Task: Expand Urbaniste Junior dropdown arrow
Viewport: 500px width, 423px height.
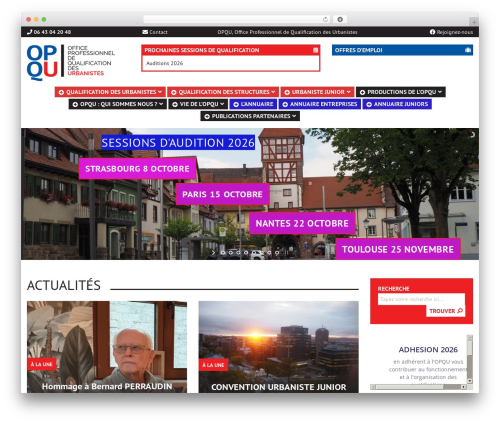Action: [x=348, y=92]
